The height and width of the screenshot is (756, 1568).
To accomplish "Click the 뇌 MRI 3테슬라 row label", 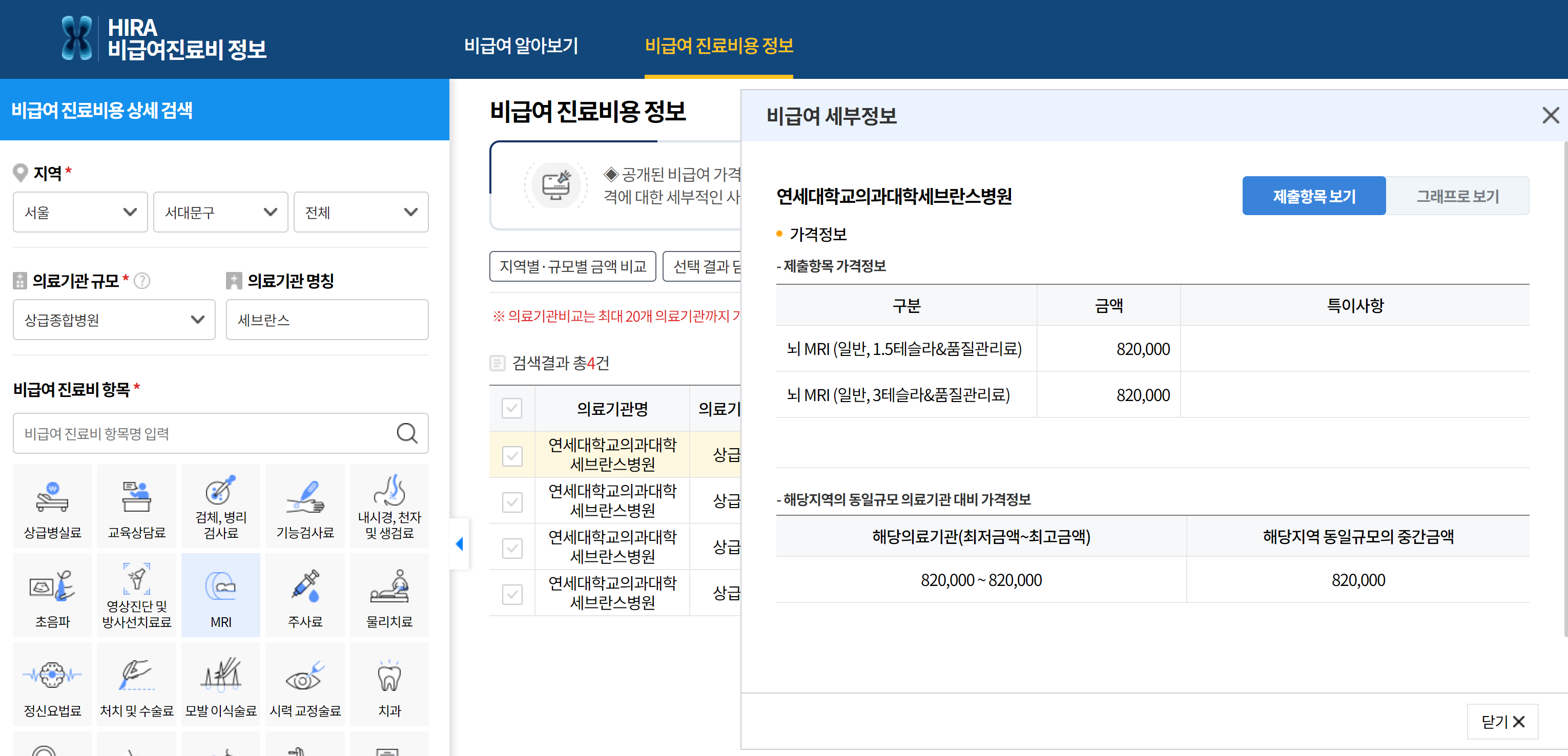I will [898, 395].
